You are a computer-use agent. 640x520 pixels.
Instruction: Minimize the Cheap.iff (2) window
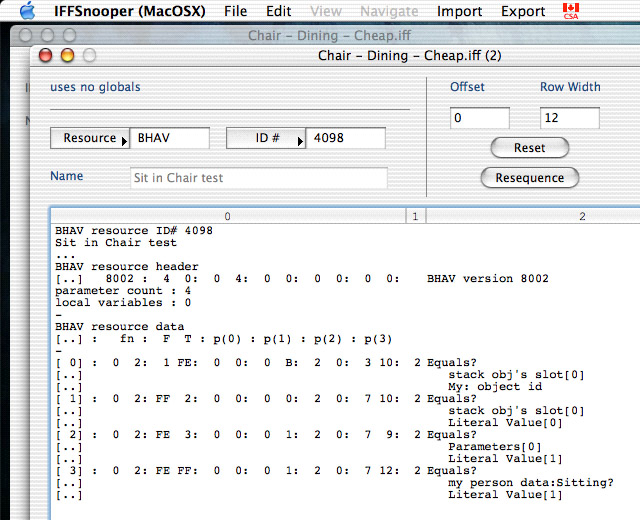(68, 56)
